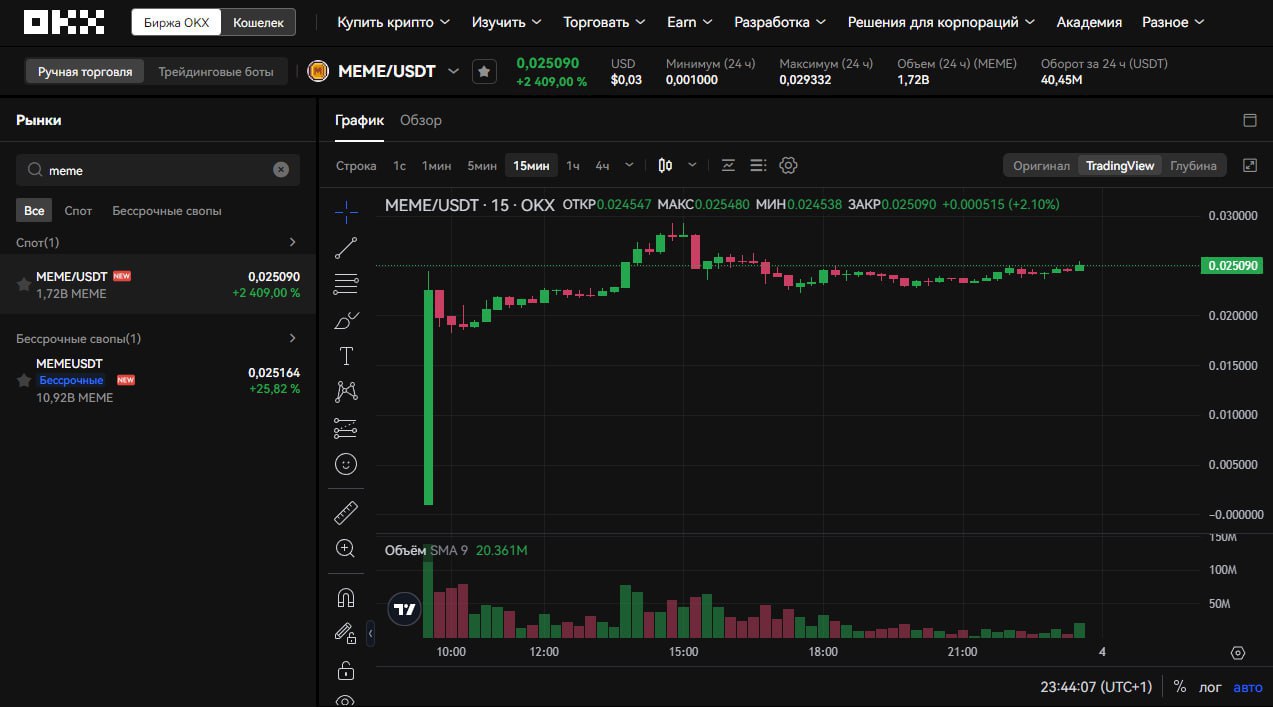1273x707 pixels.
Task: Toggle stay in drawing mode
Action: point(344,633)
